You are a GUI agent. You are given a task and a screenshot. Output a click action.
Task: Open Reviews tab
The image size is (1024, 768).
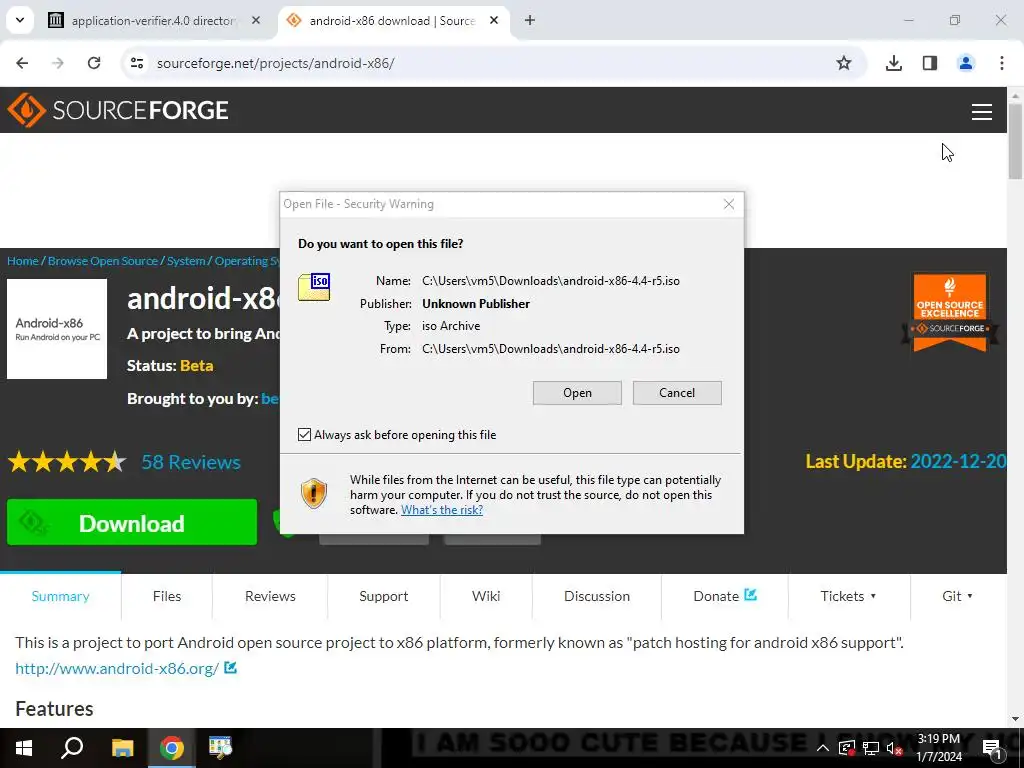click(x=270, y=596)
